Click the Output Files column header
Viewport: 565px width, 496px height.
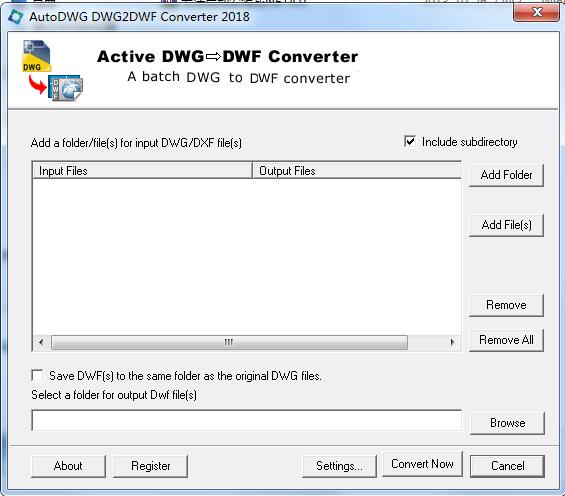357,170
